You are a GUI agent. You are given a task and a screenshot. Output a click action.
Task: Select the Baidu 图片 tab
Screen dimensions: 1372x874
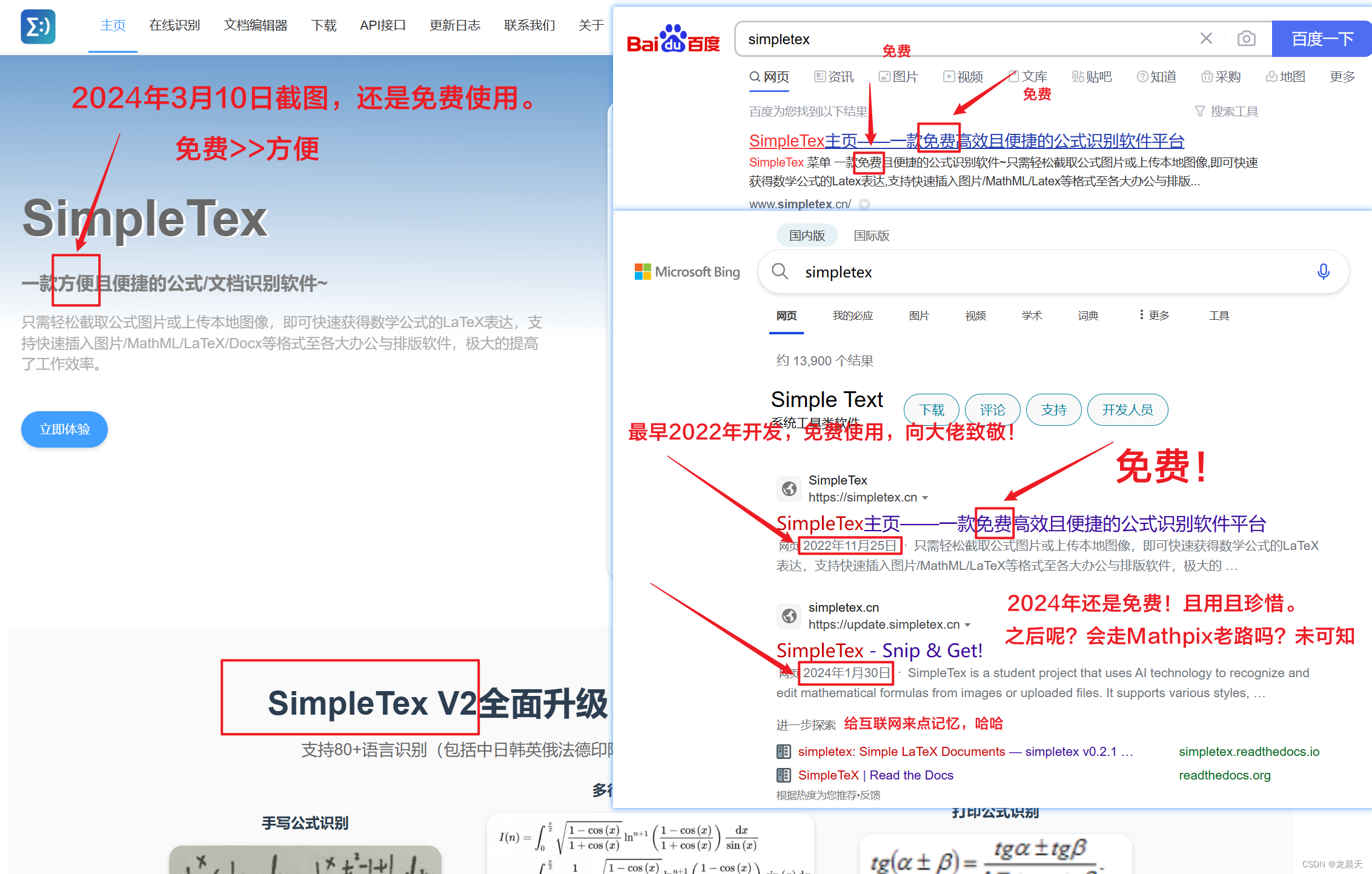[898, 77]
